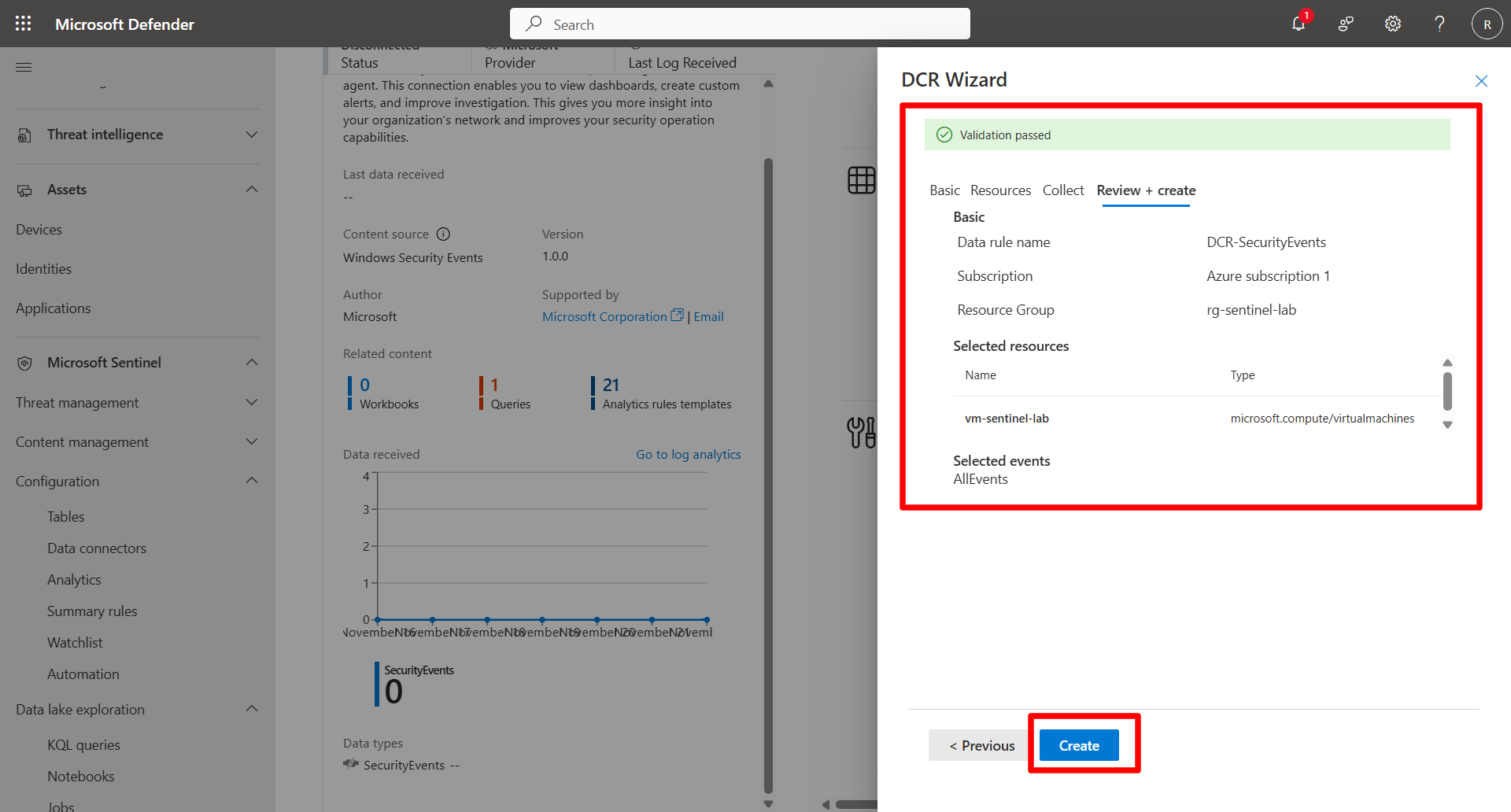The height and width of the screenshot is (812, 1511).
Task: Open Analytics under Configuration
Action: click(x=74, y=579)
